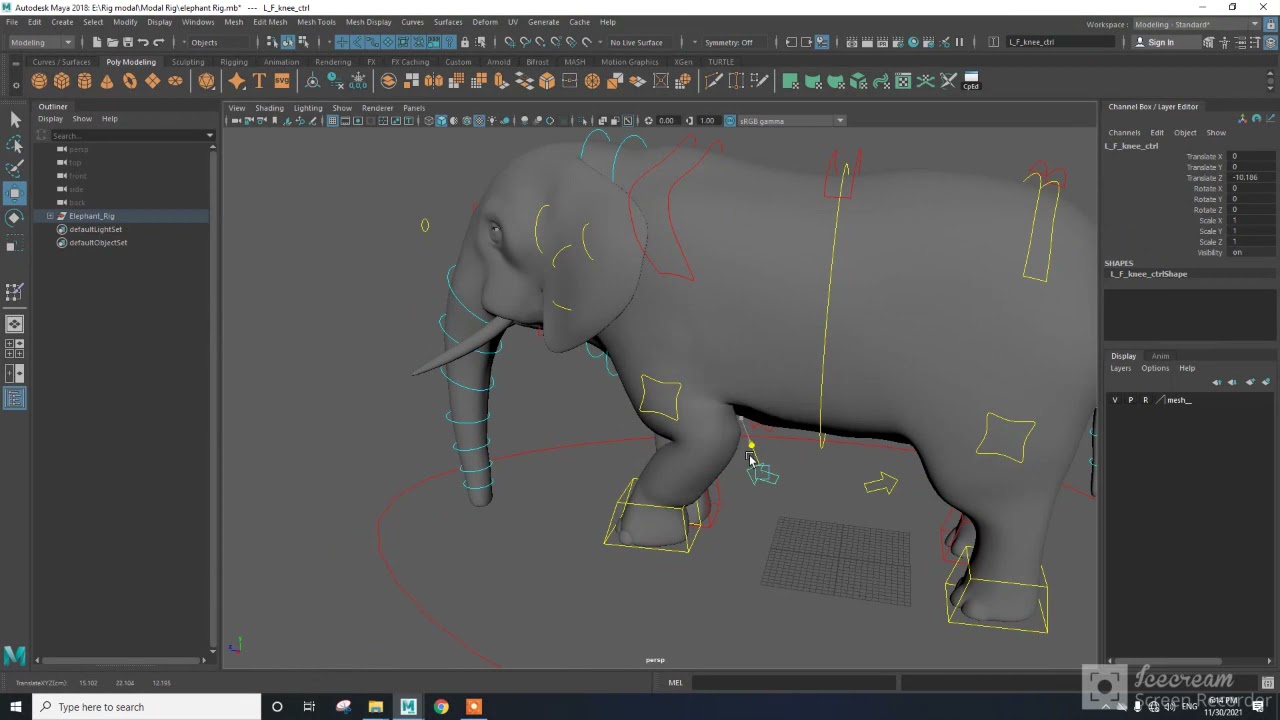1280x720 pixels.
Task: Create a polygon plane from the shelf
Action: point(153,81)
